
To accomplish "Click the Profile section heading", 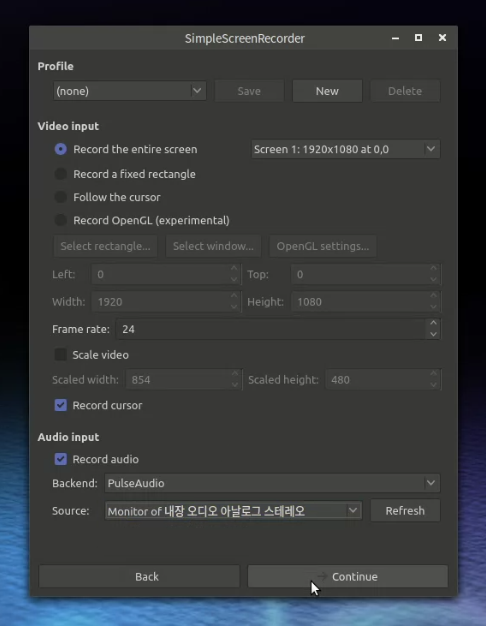I will point(56,66).
